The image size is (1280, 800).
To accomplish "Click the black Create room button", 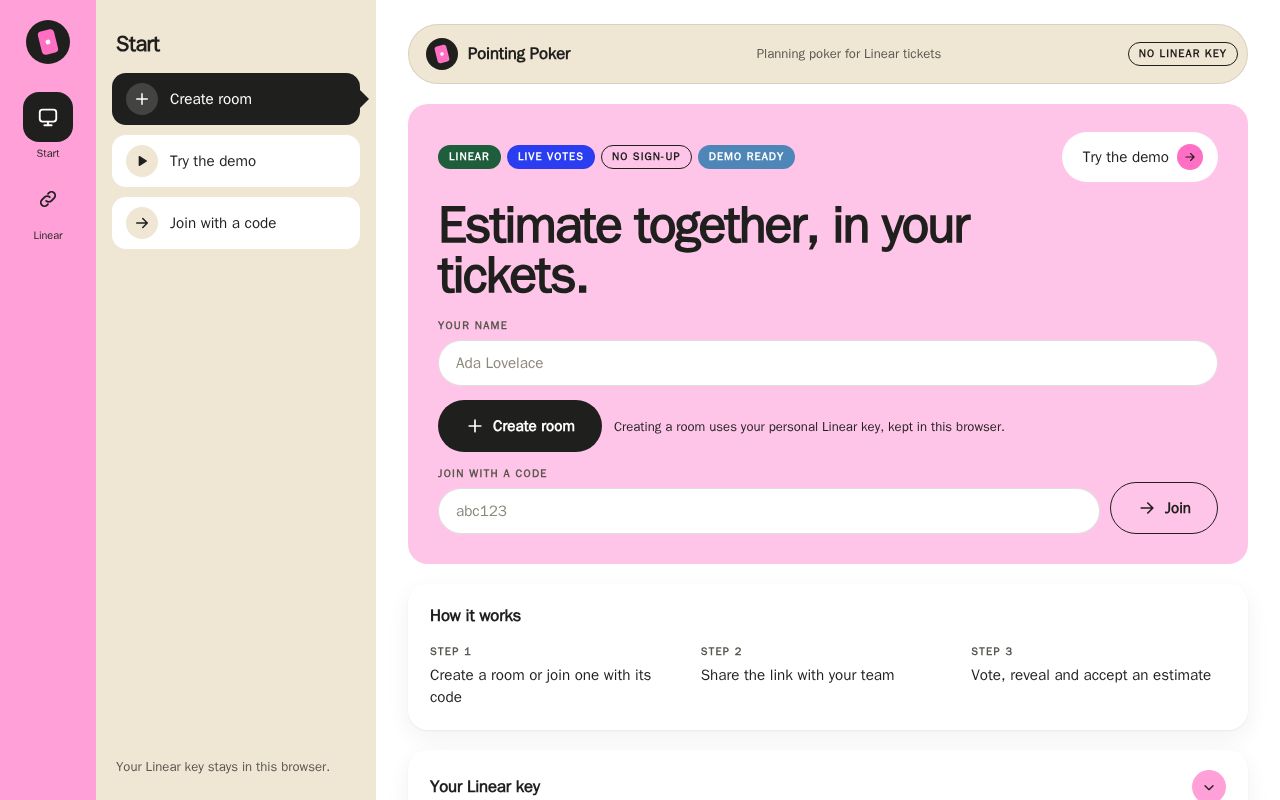I will coord(520,426).
